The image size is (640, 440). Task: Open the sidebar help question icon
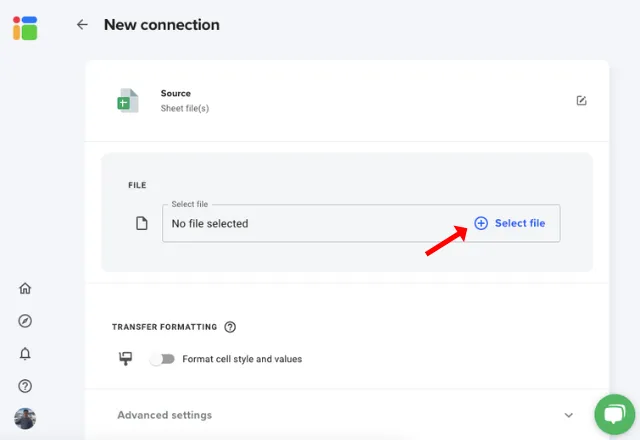click(x=25, y=386)
